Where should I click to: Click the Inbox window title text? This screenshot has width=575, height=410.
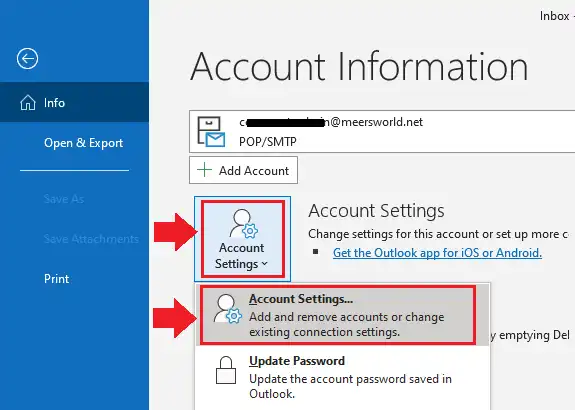pyautogui.click(x=554, y=16)
